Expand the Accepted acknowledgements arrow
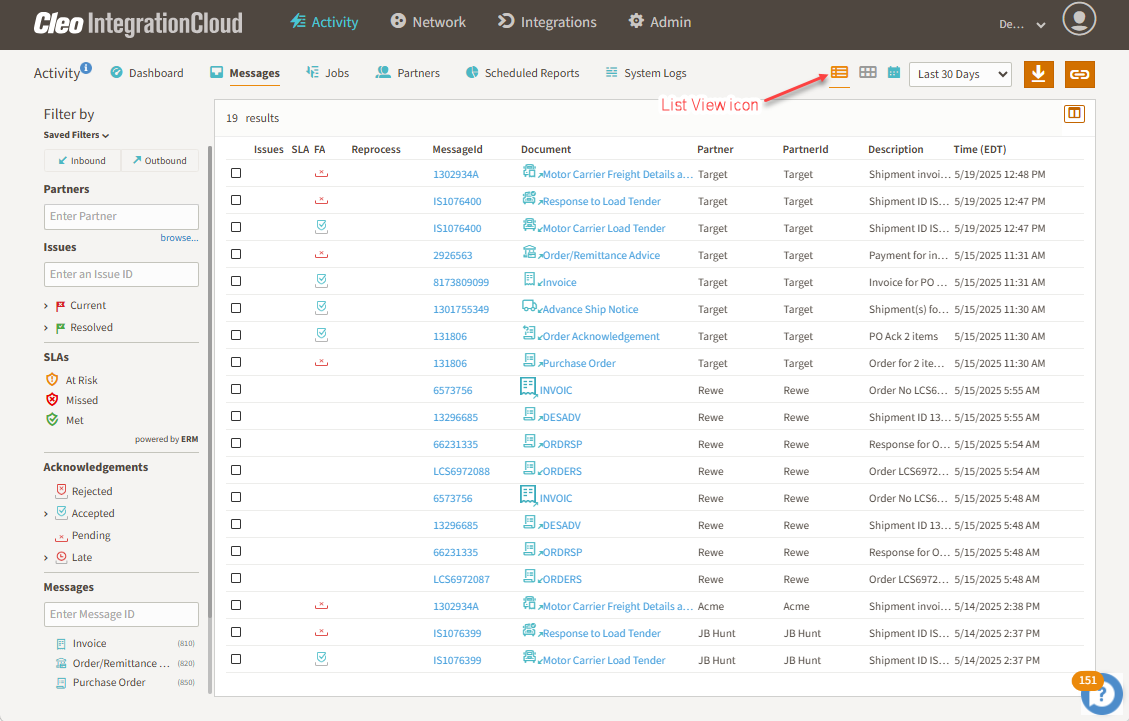Viewport: 1129px width, 721px height. tap(46, 514)
